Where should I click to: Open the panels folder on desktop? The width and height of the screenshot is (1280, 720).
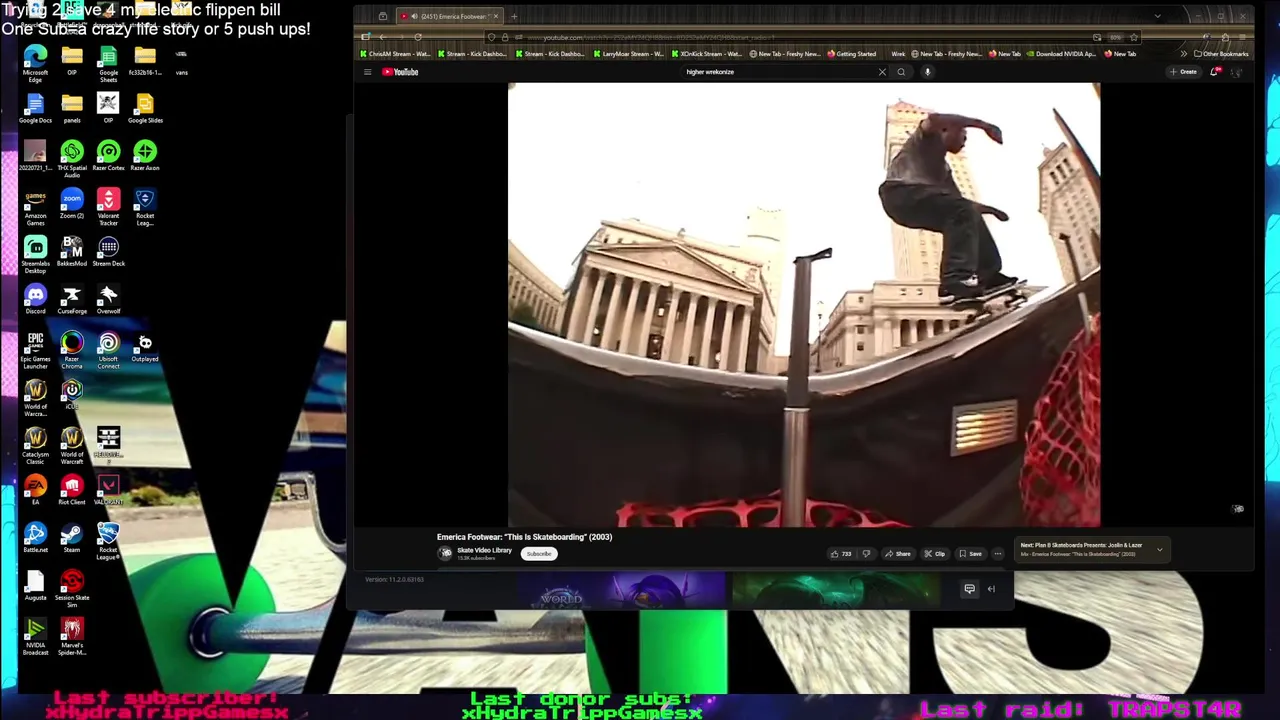[72, 108]
